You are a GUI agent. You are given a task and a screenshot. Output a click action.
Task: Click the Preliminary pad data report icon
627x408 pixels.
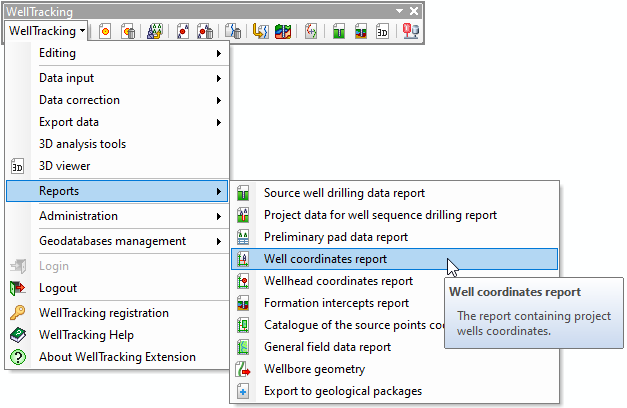(243, 237)
